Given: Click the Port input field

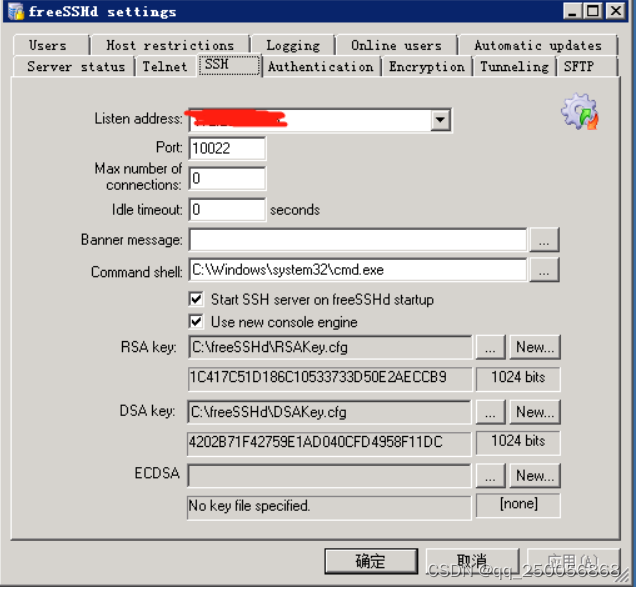Looking at the screenshot, I should tap(227, 148).
